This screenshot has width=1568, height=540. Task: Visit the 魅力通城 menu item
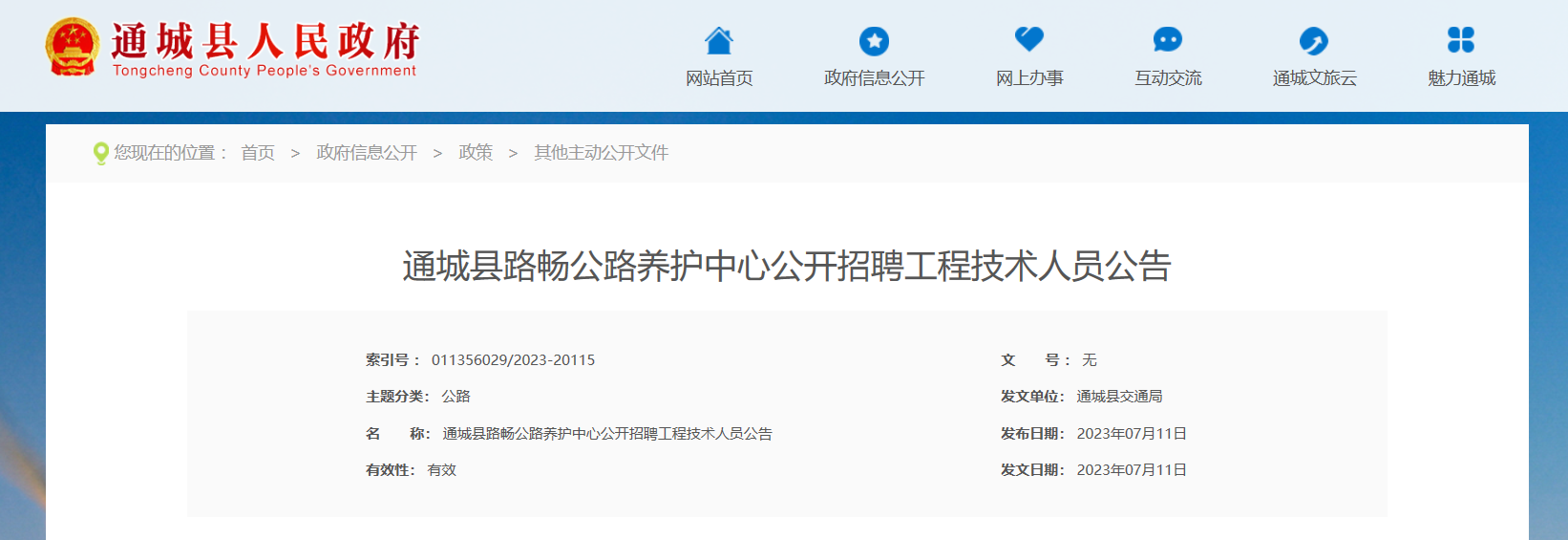tap(1461, 78)
